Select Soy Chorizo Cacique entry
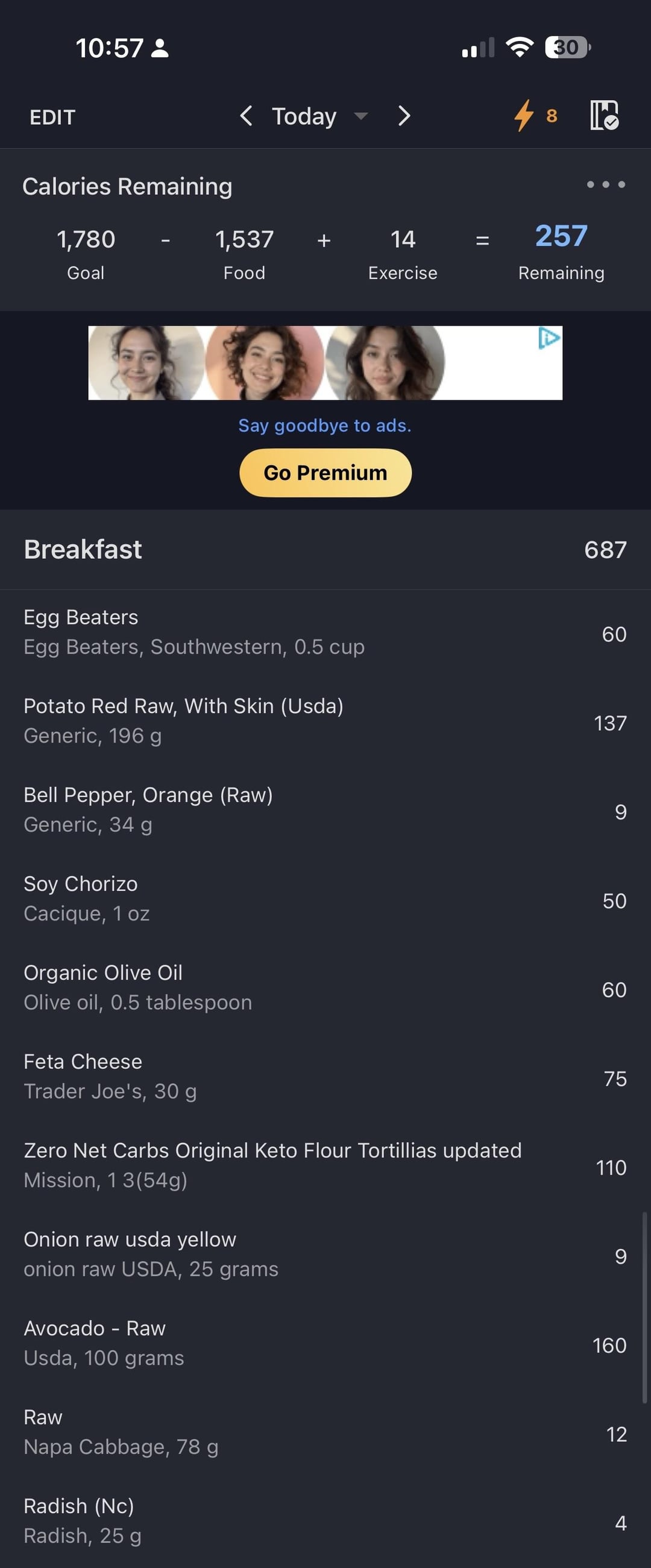Screen dimensions: 651x1568 (86, 898)
